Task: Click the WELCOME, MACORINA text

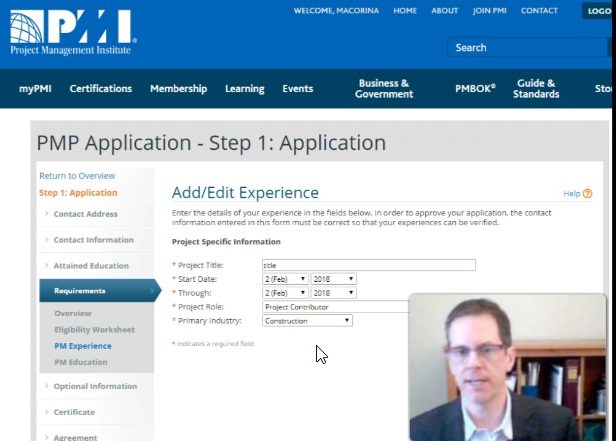Action: coord(336,11)
